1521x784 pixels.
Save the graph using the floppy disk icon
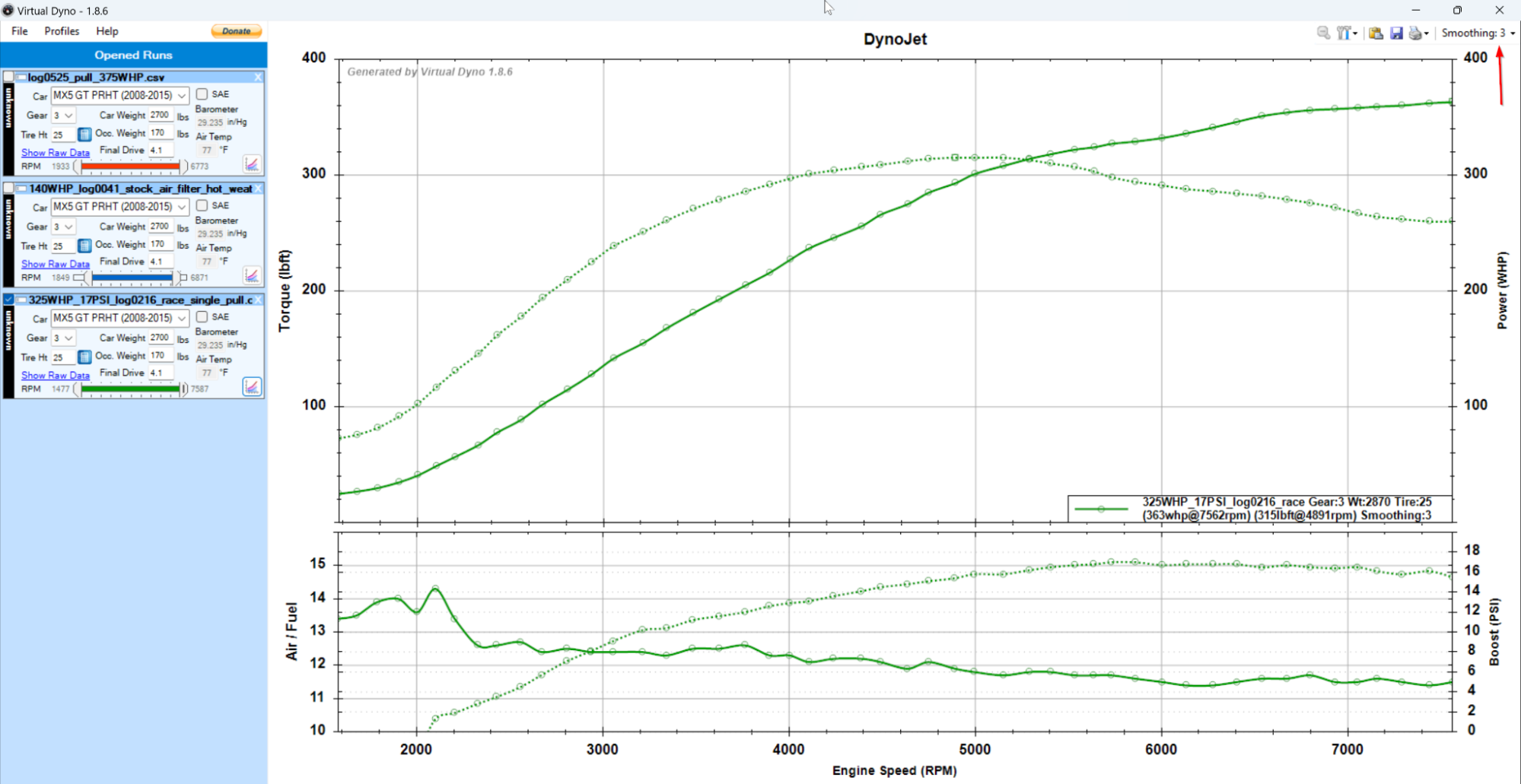point(1396,33)
